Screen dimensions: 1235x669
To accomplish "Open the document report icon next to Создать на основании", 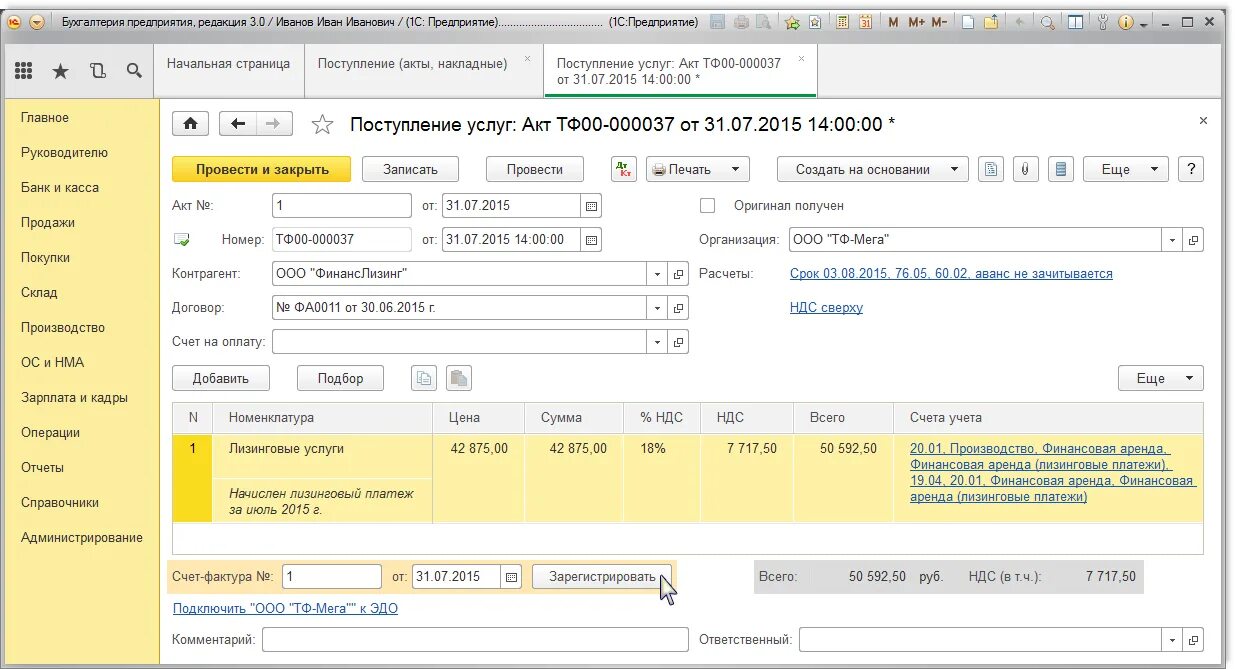I will coord(990,169).
